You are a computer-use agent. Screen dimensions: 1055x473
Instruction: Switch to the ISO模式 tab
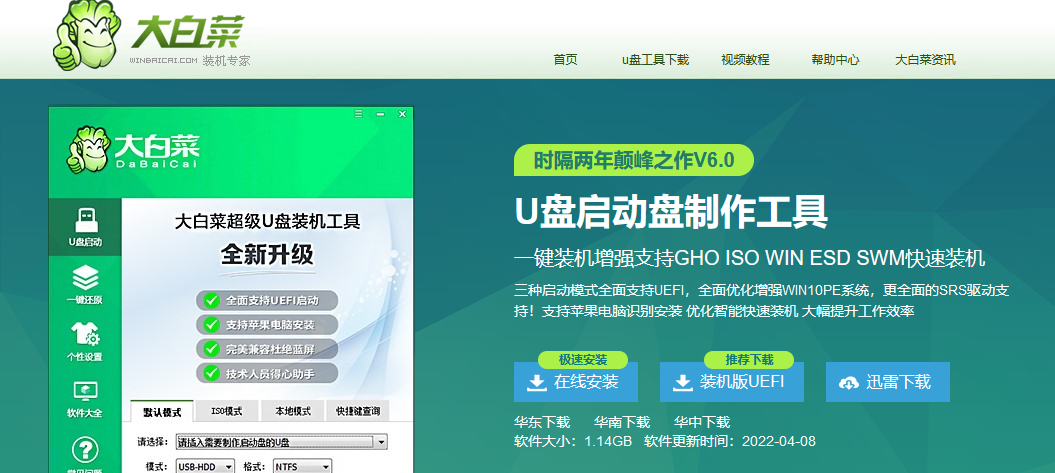(x=226, y=411)
